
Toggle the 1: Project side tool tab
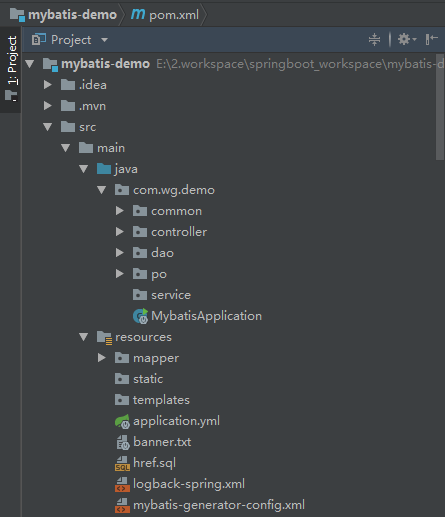coord(11,69)
